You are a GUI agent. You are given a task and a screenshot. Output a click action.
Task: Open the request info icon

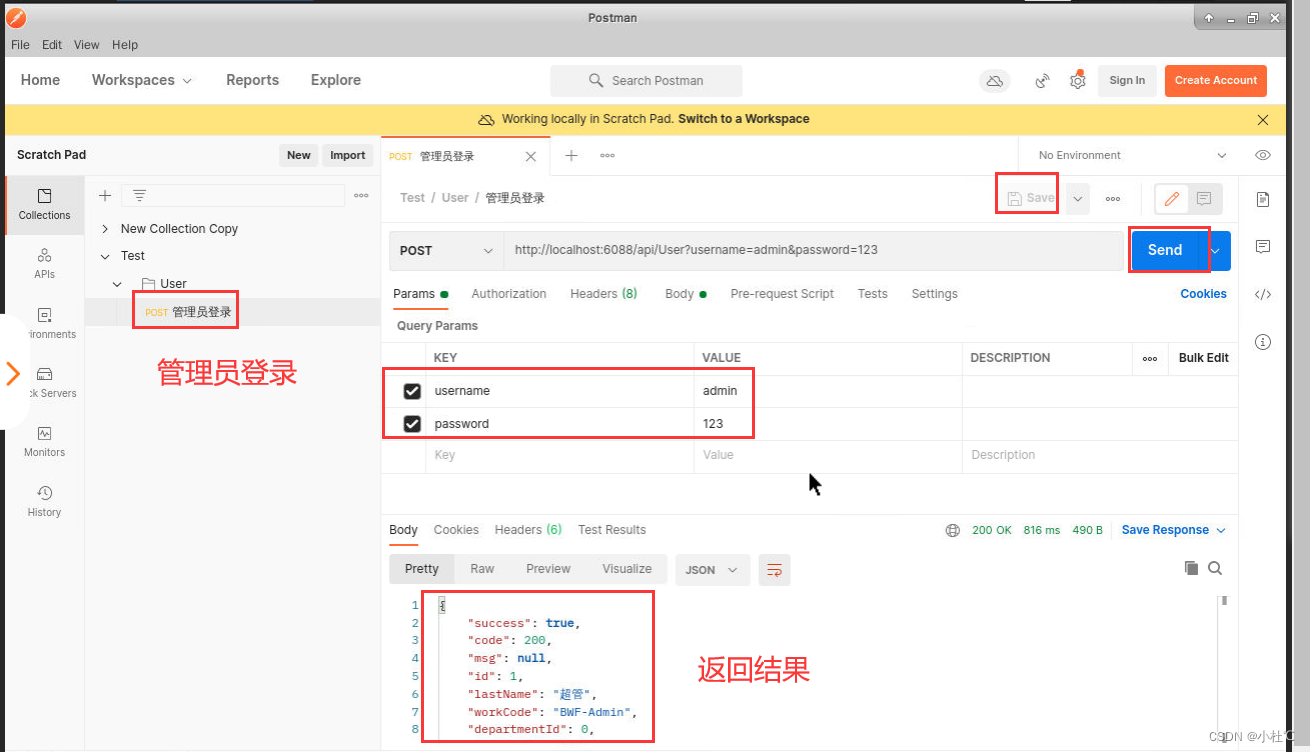(x=1263, y=342)
